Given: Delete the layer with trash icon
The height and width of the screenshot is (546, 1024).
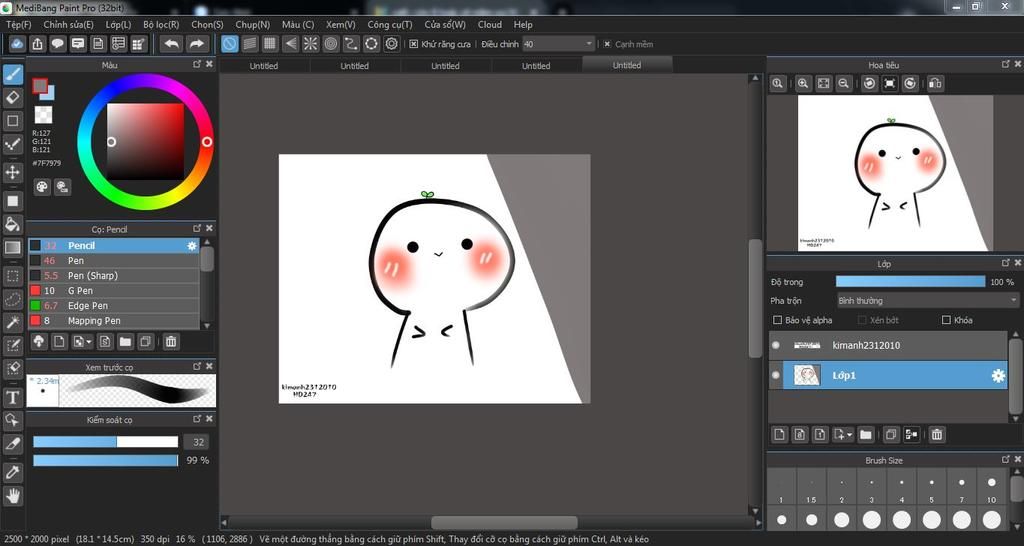Looking at the screenshot, I should tap(937, 434).
